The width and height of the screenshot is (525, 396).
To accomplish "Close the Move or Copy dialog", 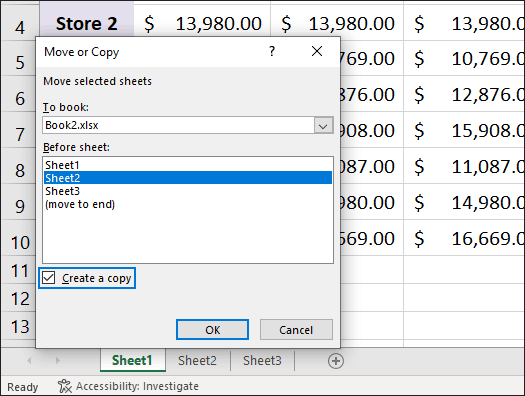I will [x=317, y=51].
